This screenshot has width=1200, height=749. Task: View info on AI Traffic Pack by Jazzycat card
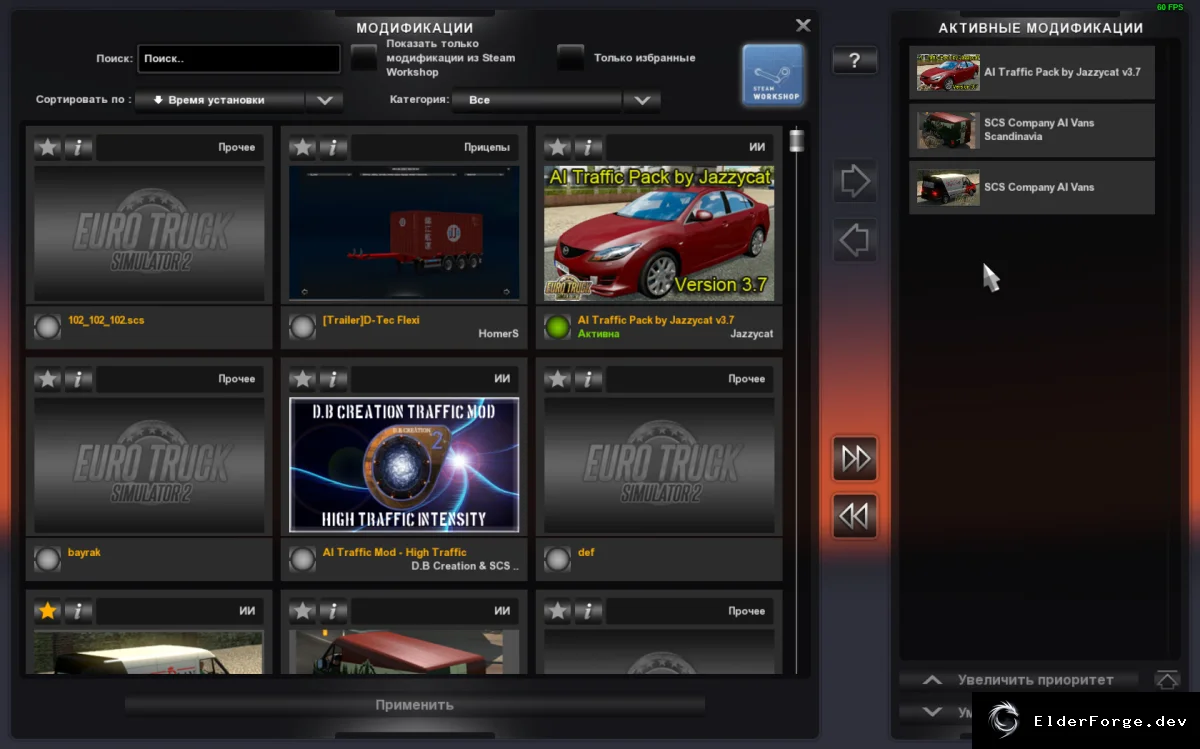pyautogui.click(x=588, y=148)
